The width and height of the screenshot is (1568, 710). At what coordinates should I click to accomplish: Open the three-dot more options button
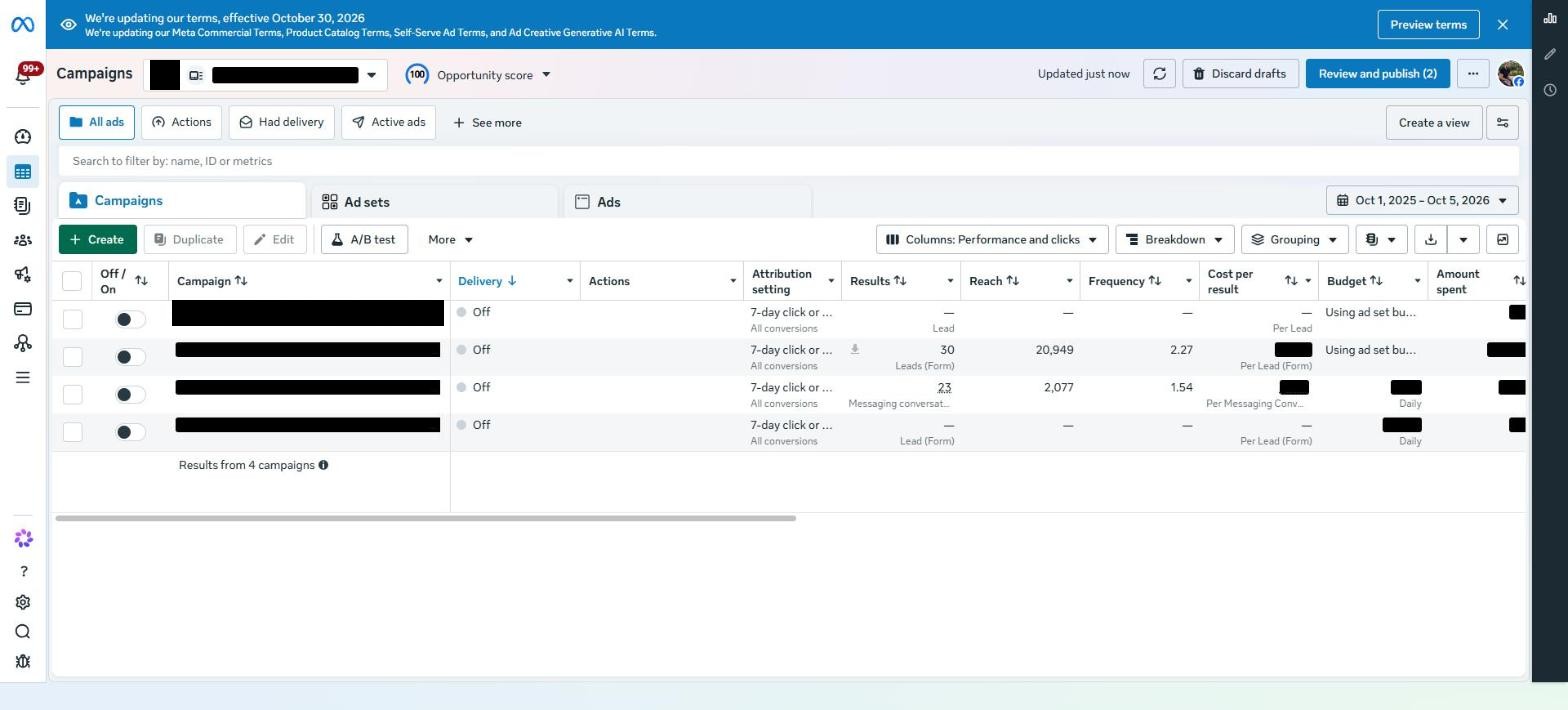click(x=1472, y=74)
